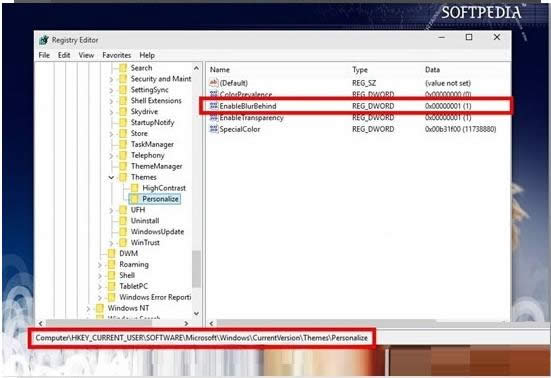Select the WinTrust folder icon
The image size is (551, 378).
click(123, 242)
